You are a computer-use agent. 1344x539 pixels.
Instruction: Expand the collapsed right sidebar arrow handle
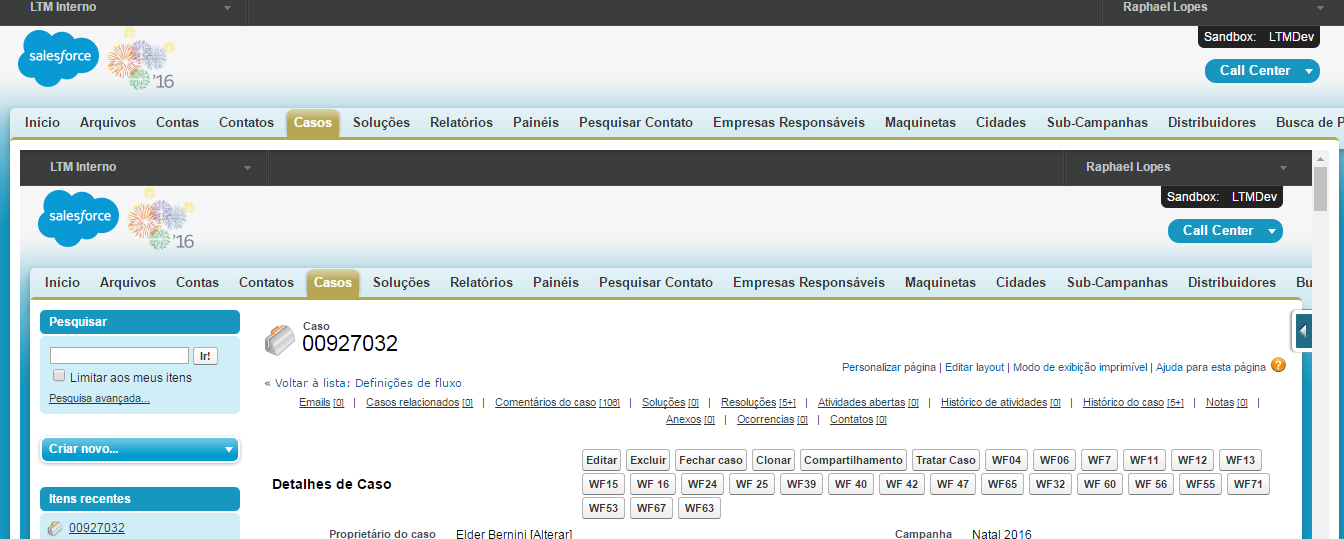click(x=1303, y=330)
